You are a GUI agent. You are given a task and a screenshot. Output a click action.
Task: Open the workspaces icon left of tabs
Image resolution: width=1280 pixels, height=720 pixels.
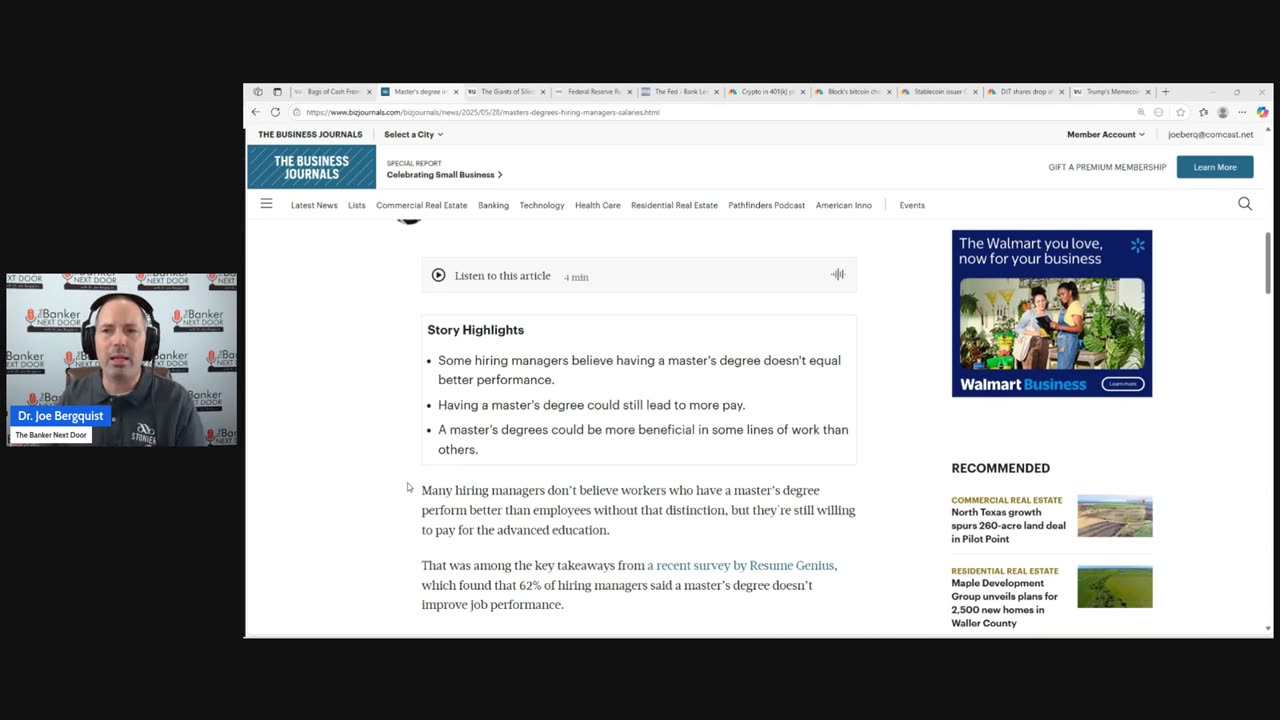click(258, 92)
